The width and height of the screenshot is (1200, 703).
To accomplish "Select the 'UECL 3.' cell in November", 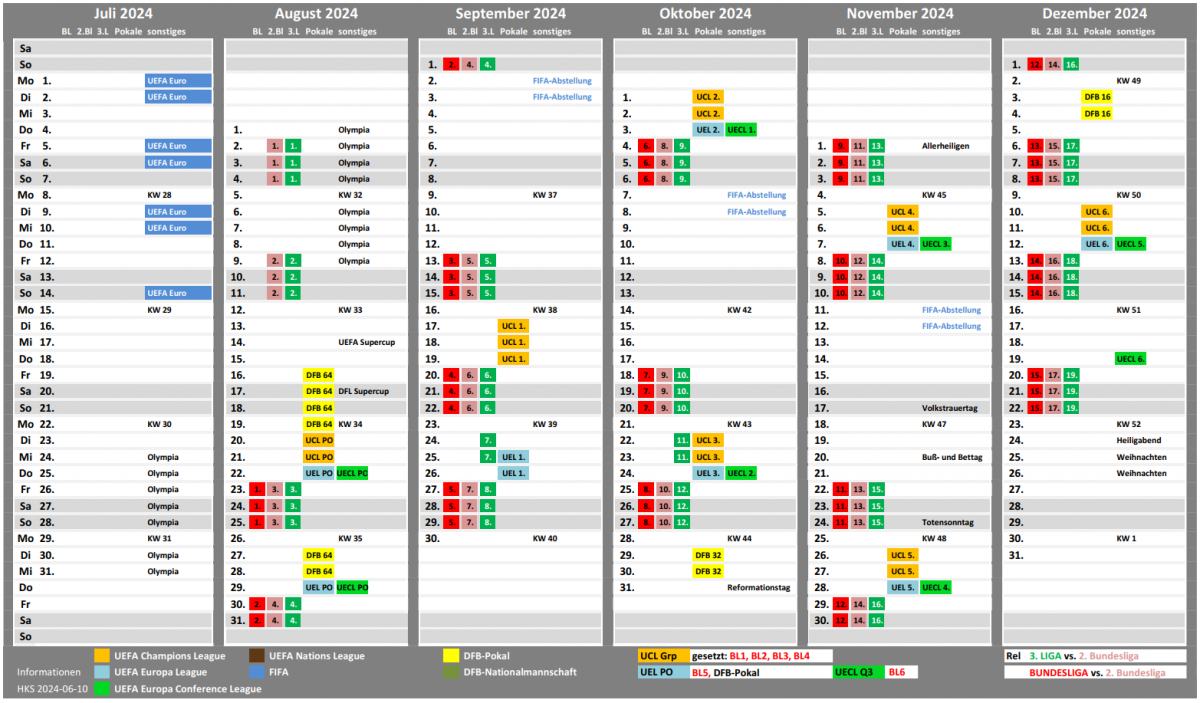I will (x=936, y=244).
